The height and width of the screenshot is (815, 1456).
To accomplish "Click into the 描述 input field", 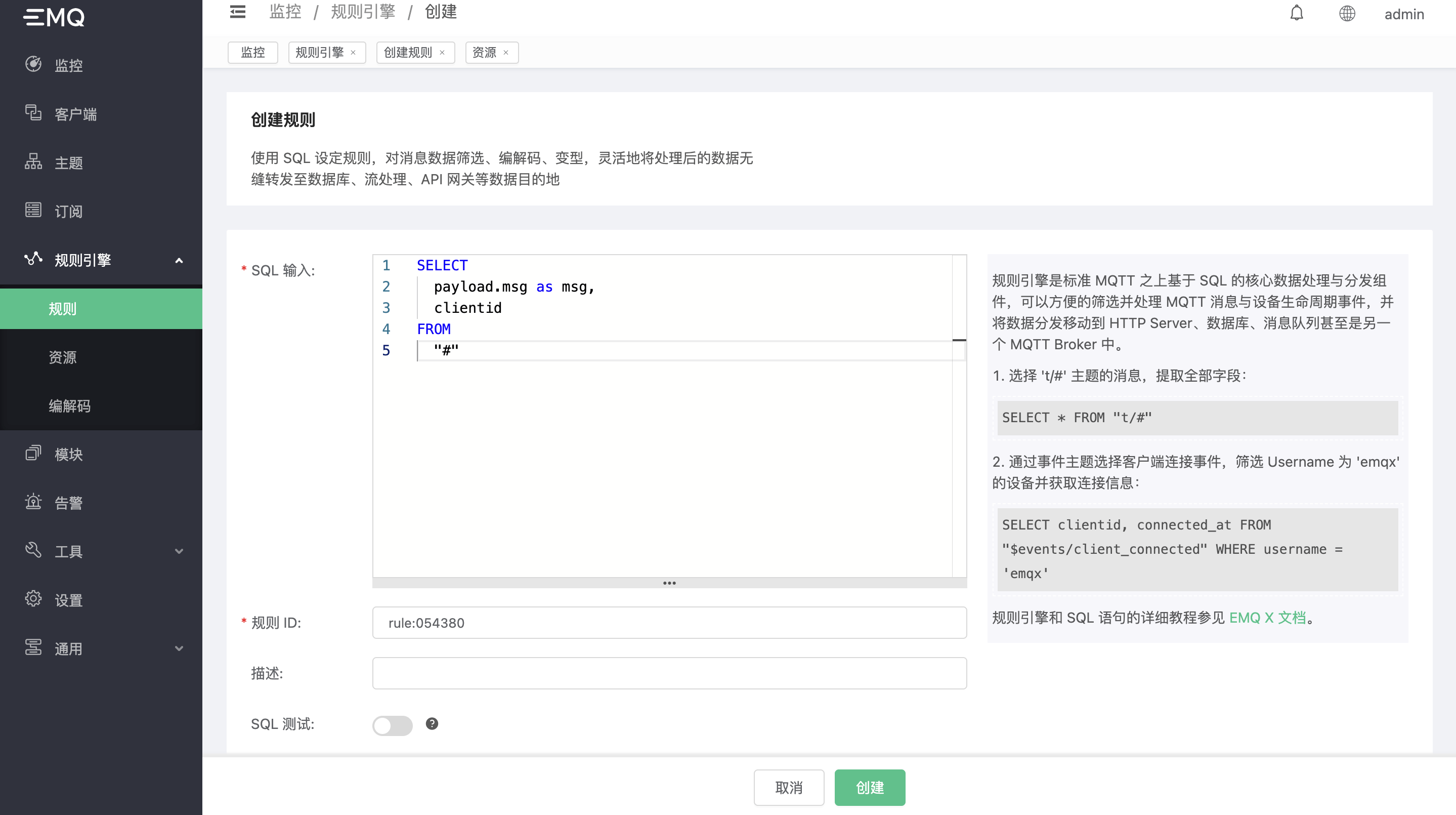I will (x=669, y=672).
